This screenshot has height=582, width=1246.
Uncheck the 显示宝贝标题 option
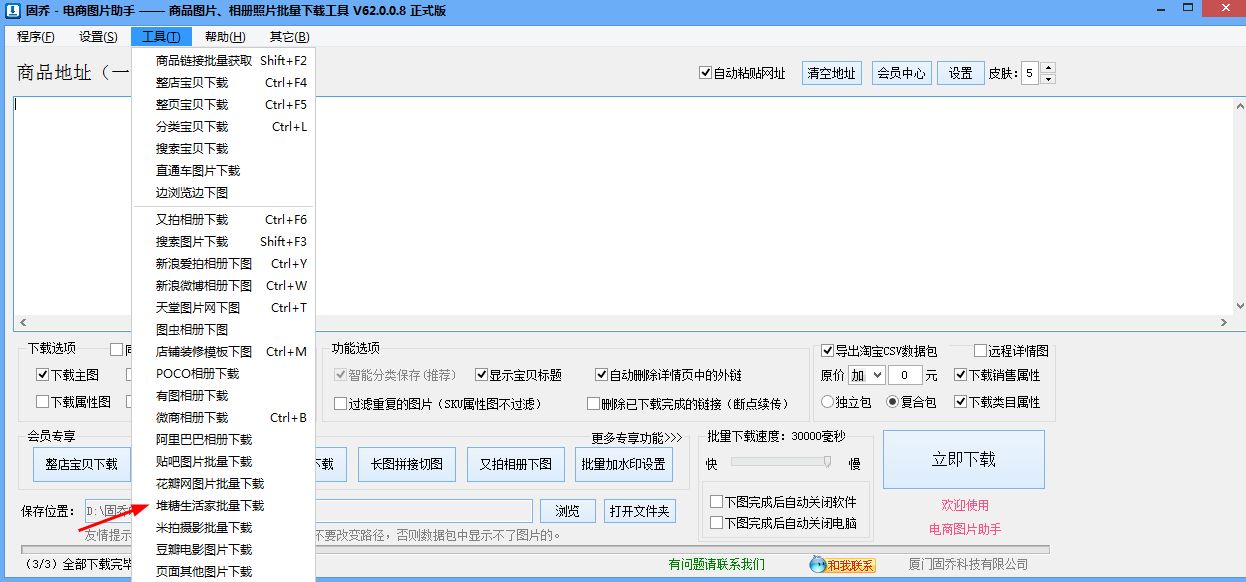482,375
